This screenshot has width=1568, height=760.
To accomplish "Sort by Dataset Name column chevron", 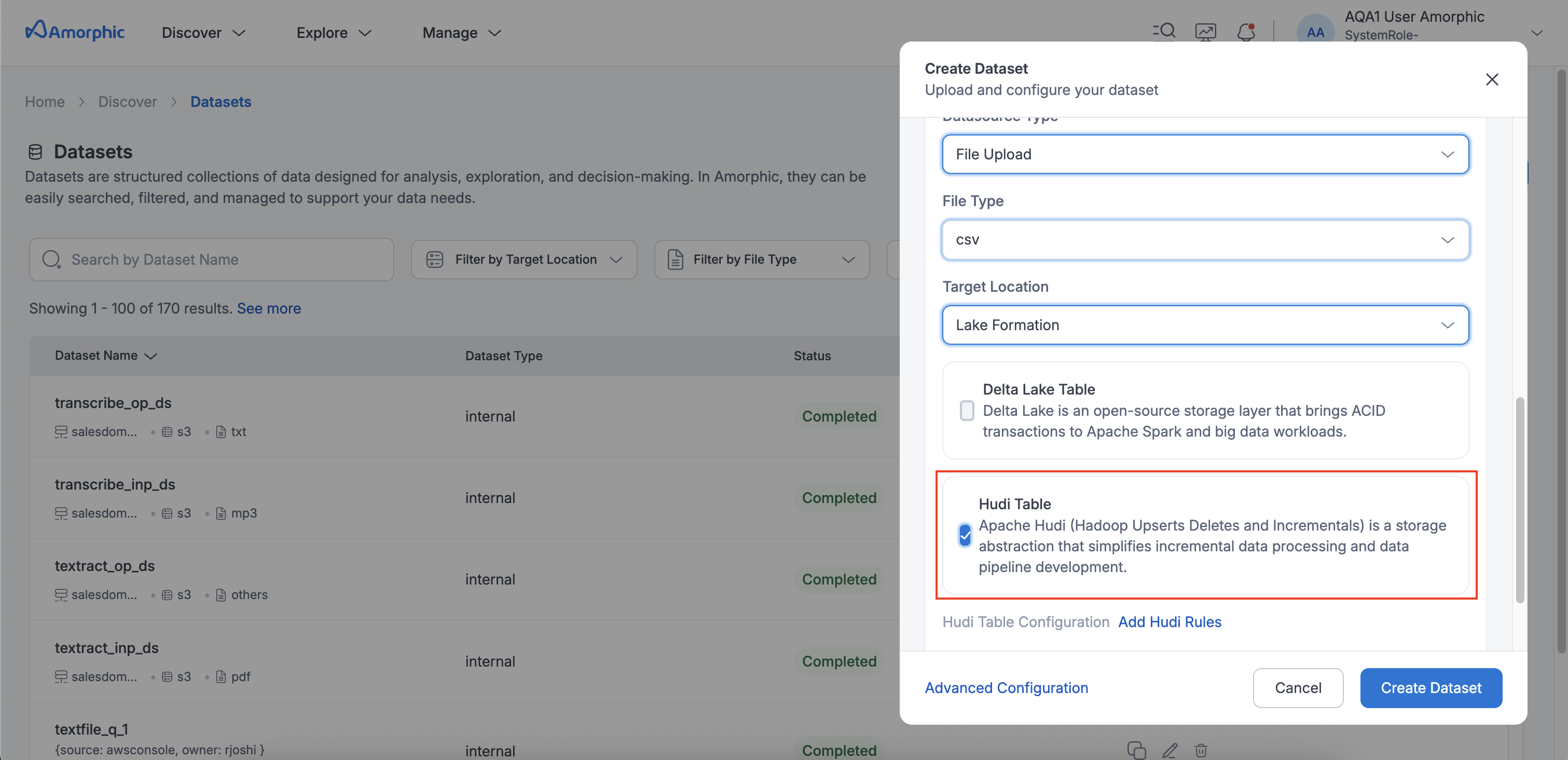I will (151, 356).
